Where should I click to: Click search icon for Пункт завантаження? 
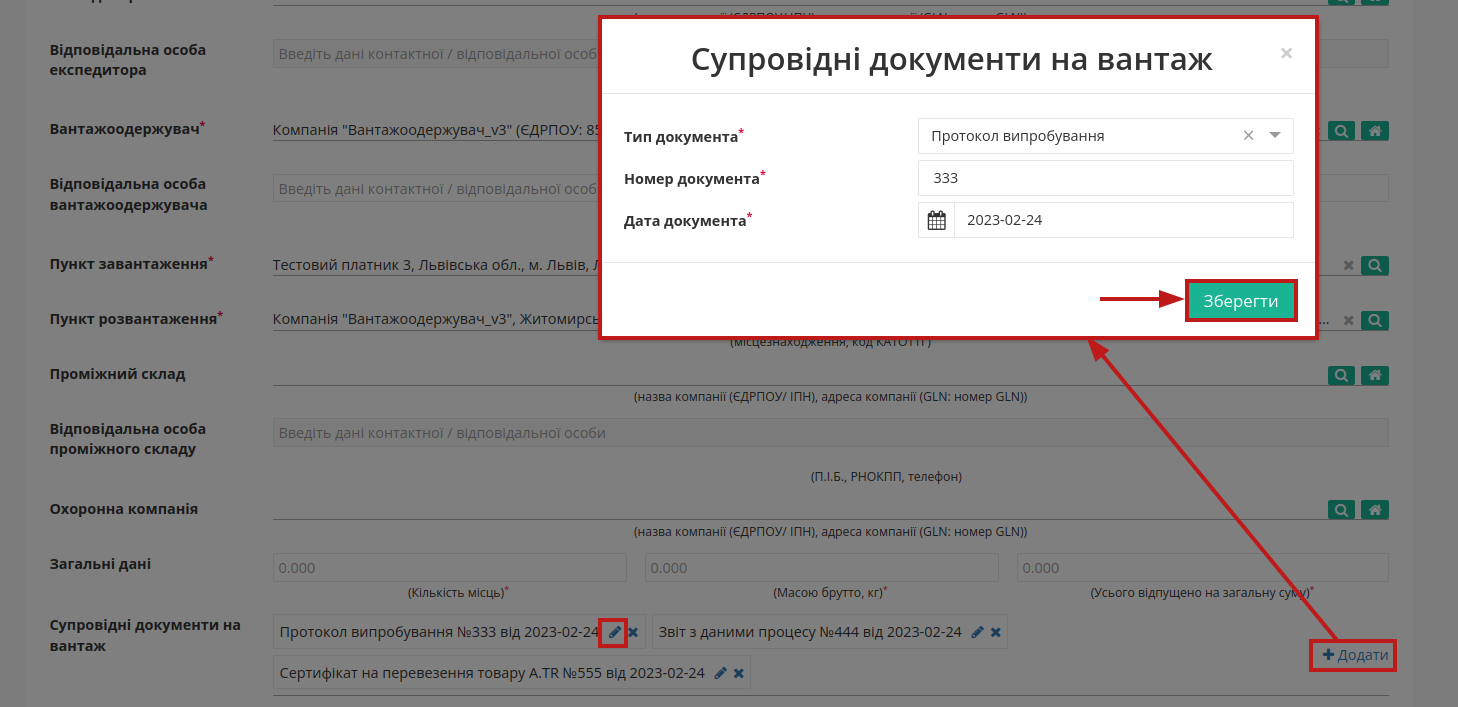coord(1375,266)
